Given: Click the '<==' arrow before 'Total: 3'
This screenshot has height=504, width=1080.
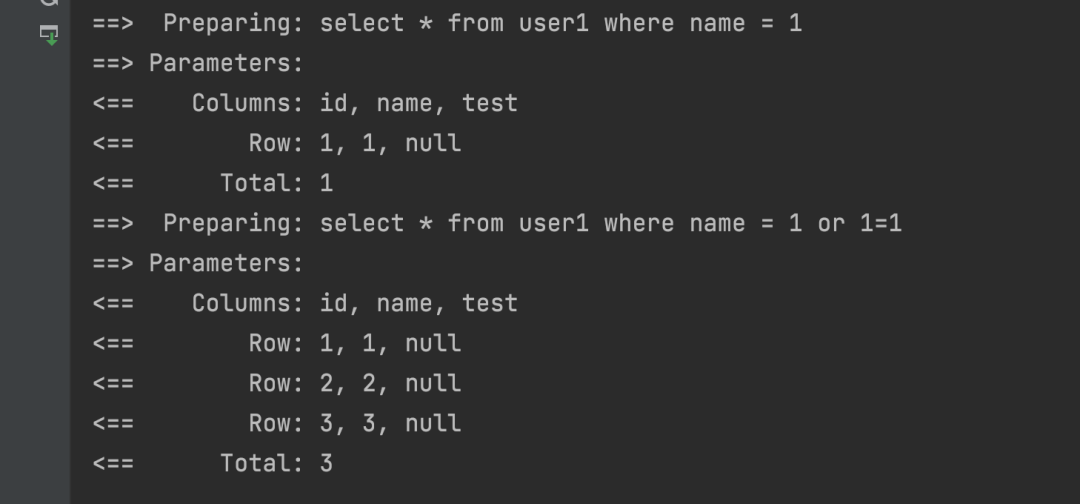Looking at the screenshot, I should (x=113, y=464).
